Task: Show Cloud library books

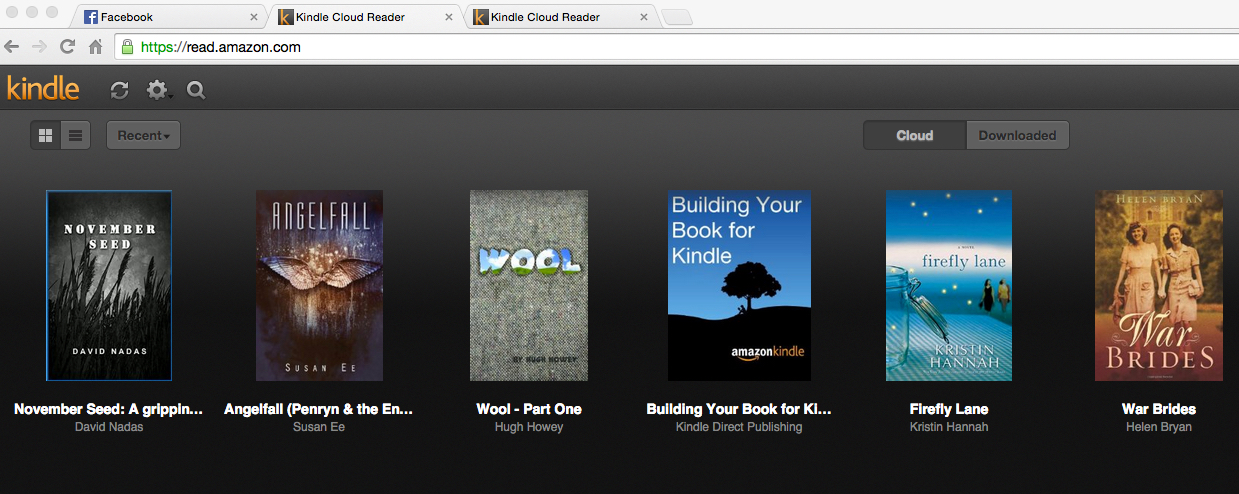Action: (914, 135)
